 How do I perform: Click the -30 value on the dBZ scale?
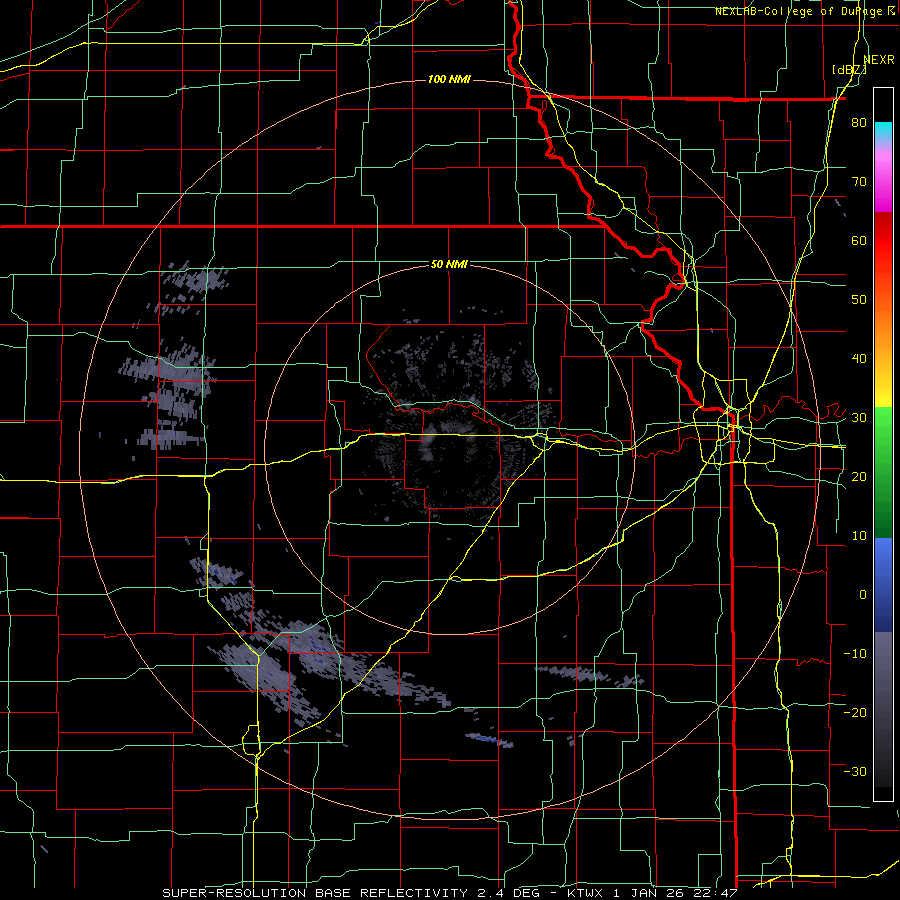point(855,771)
